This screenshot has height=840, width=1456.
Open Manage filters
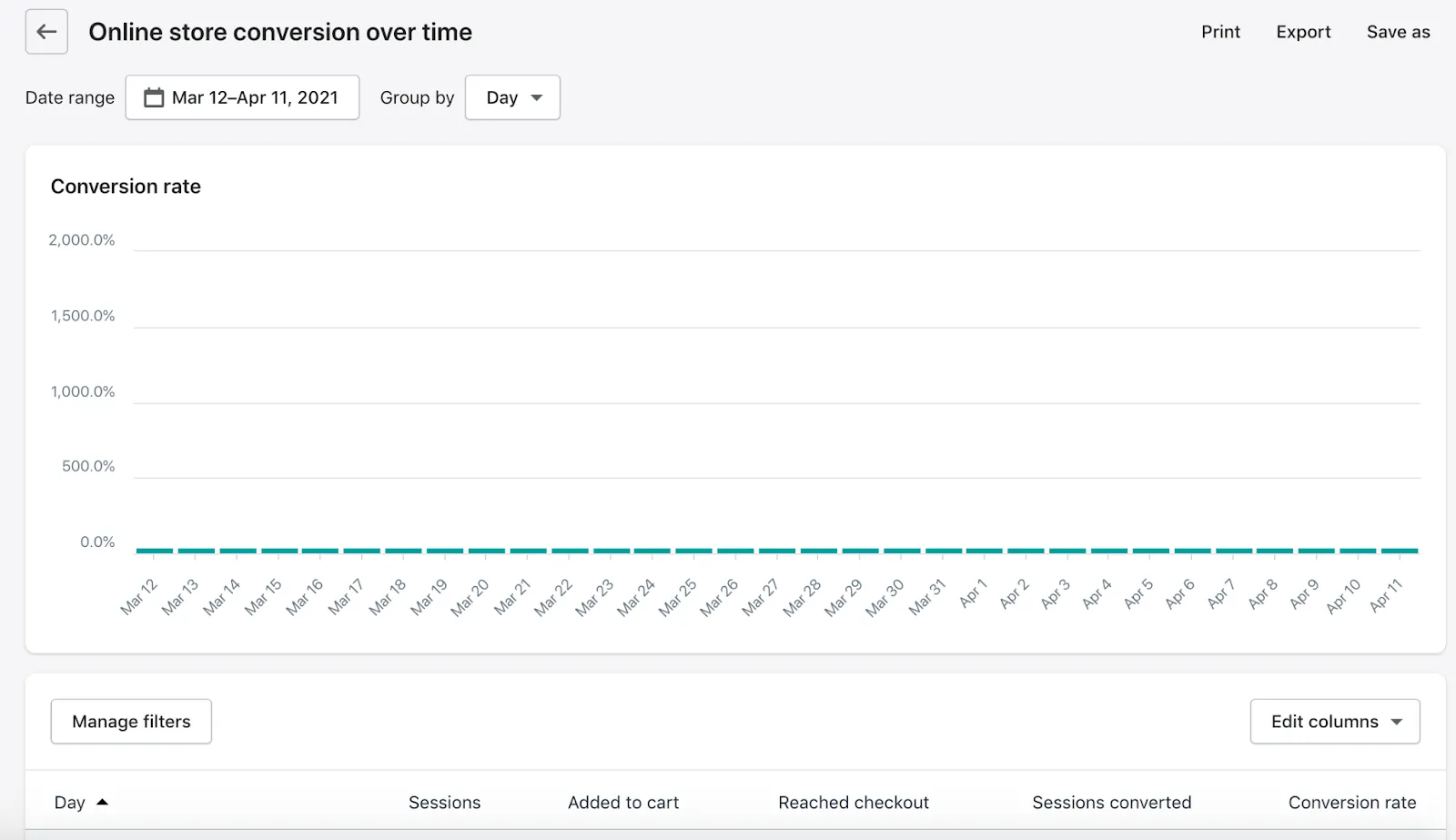coord(131,722)
